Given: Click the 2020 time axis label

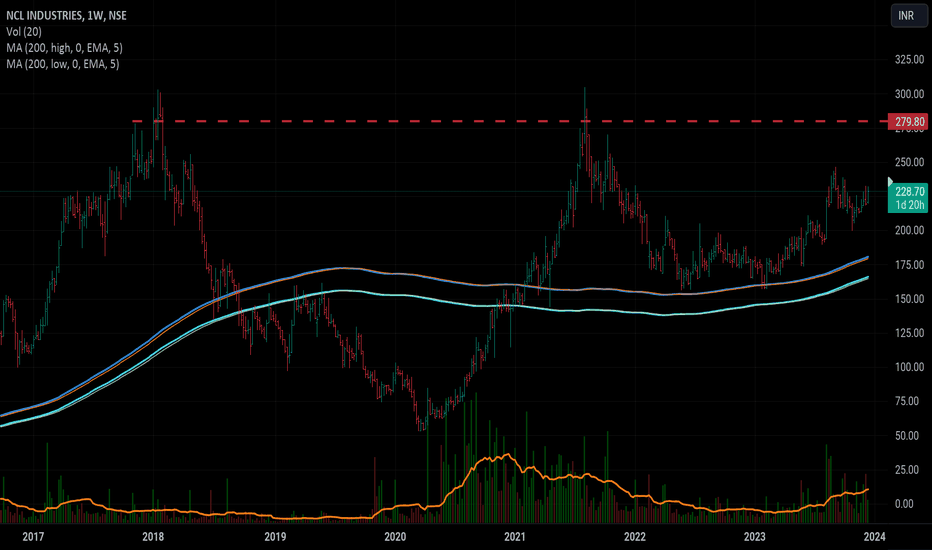Looking at the screenshot, I should (x=395, y=537).
